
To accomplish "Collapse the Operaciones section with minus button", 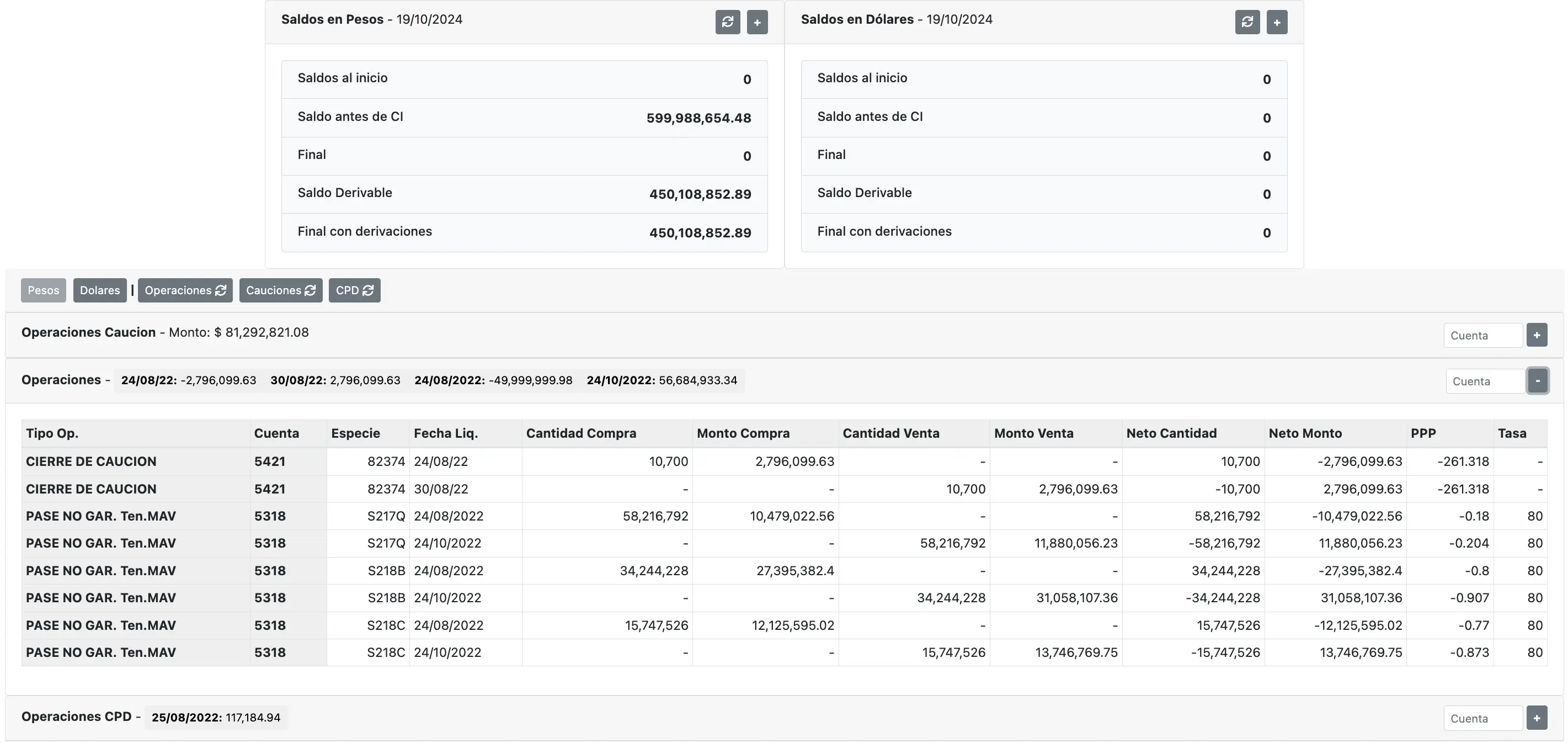I will point(1538,381).
